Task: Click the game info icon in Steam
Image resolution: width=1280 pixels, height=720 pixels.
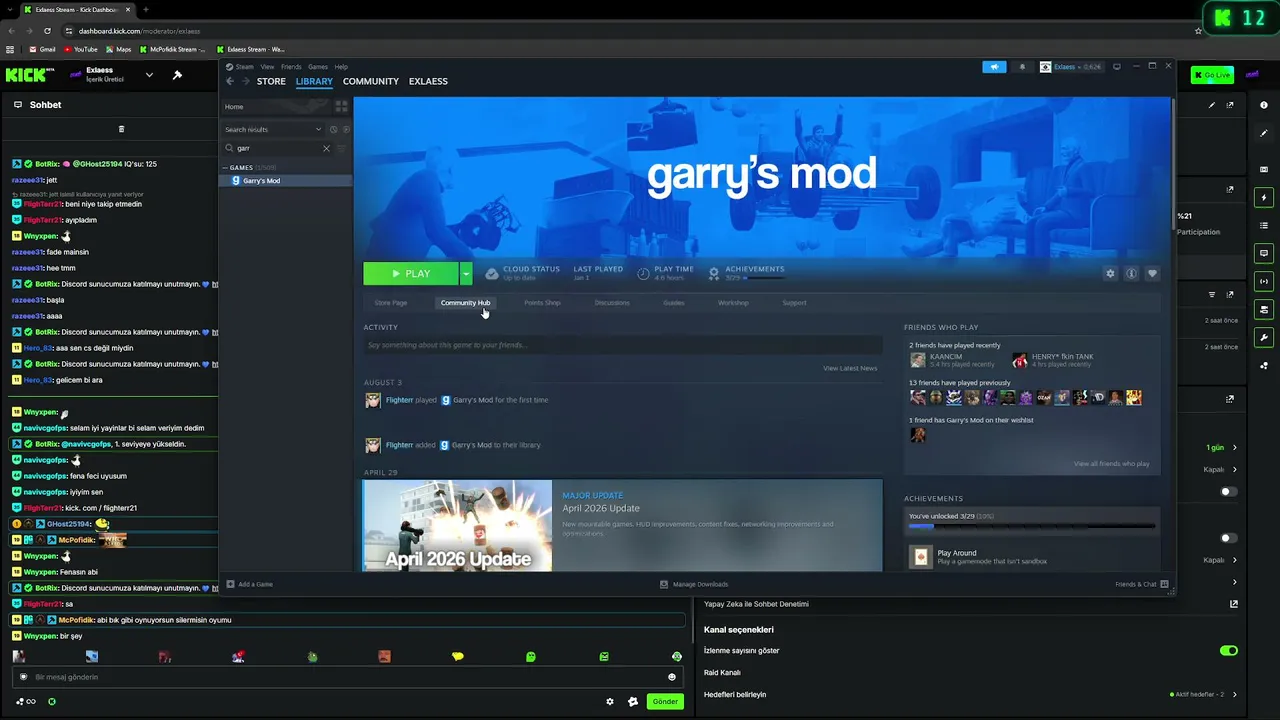Action: click(1131, 273)
